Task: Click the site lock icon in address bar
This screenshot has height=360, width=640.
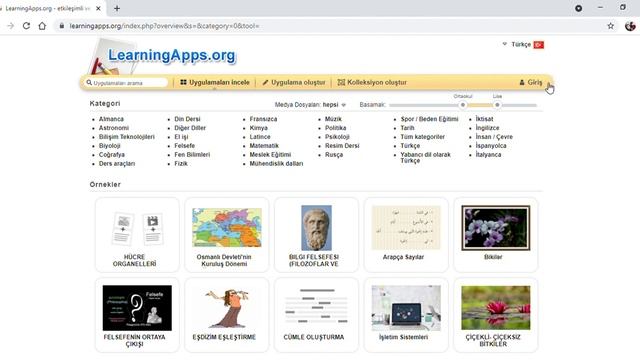Action: (62, 26)
